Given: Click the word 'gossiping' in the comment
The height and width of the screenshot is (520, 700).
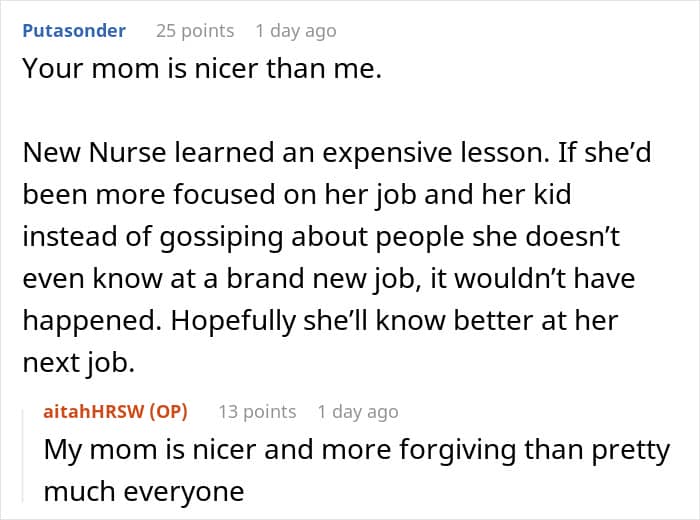Looking at the screenshot, I should pos(221,237).
